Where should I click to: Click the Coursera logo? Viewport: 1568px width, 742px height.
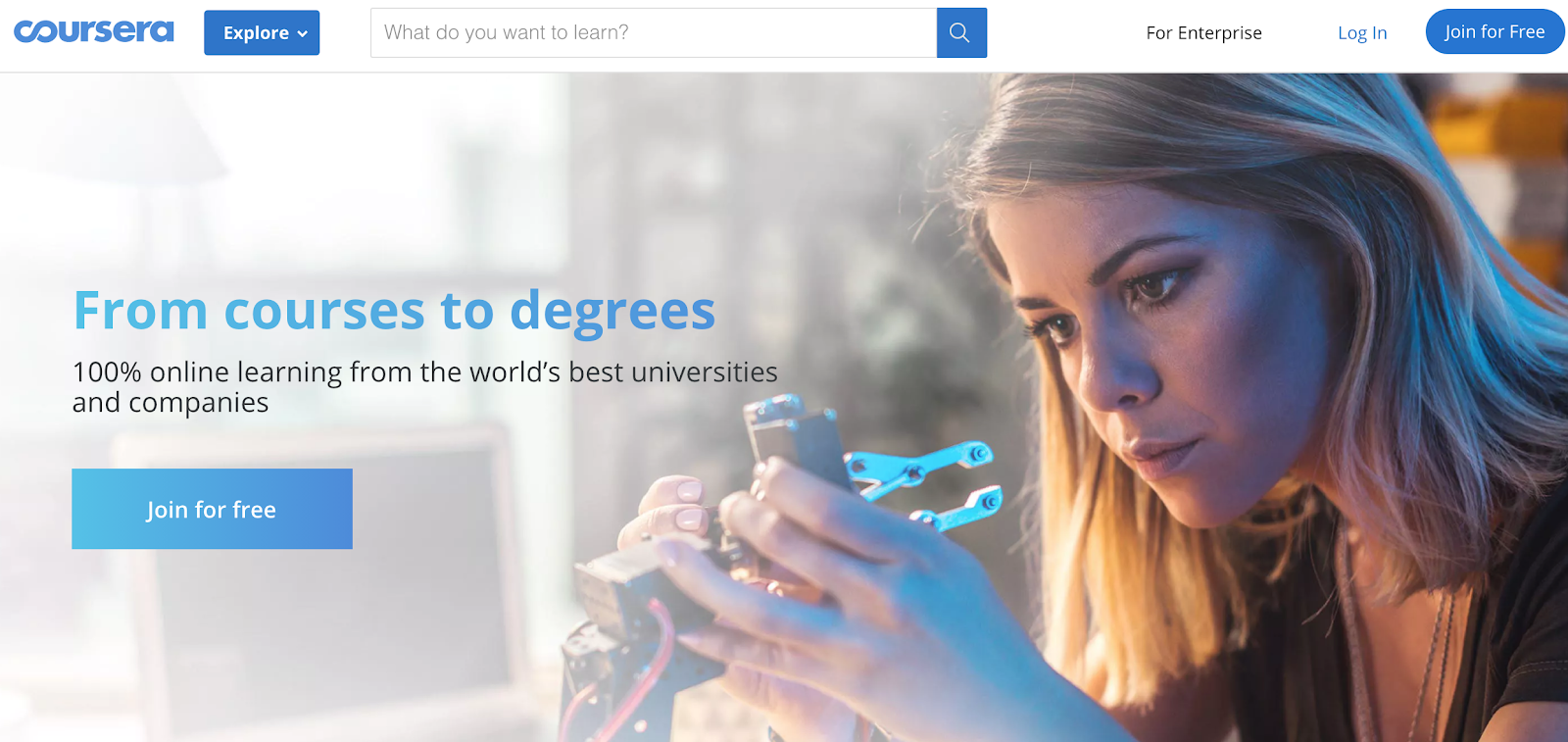[94, 31]
